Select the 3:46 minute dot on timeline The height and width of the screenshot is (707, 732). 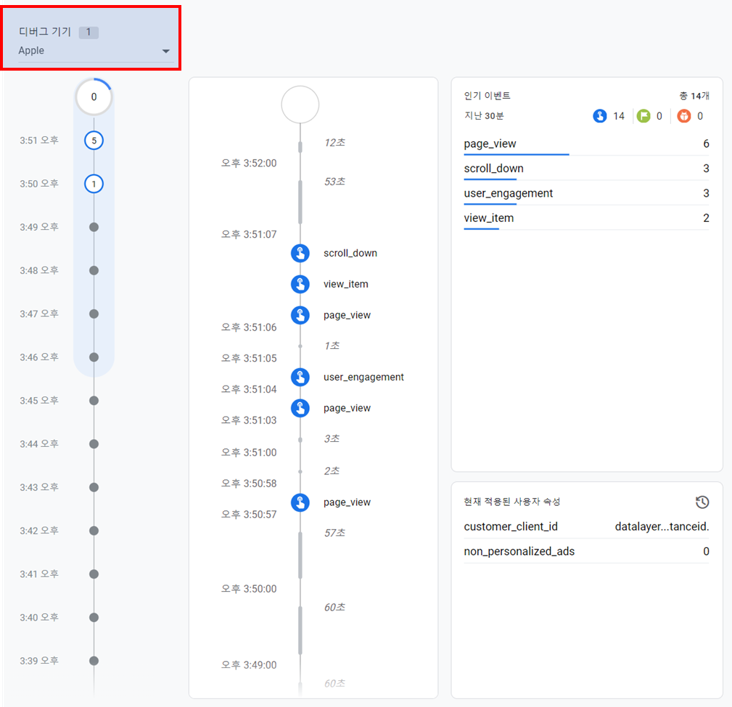click(94, 357)
